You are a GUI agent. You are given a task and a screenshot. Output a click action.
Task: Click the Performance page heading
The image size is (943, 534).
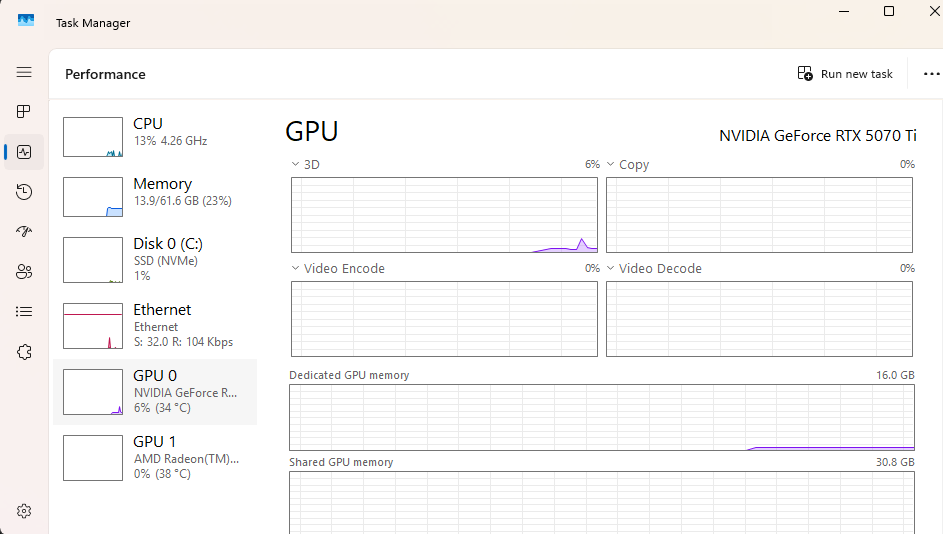tap(105, 74)
